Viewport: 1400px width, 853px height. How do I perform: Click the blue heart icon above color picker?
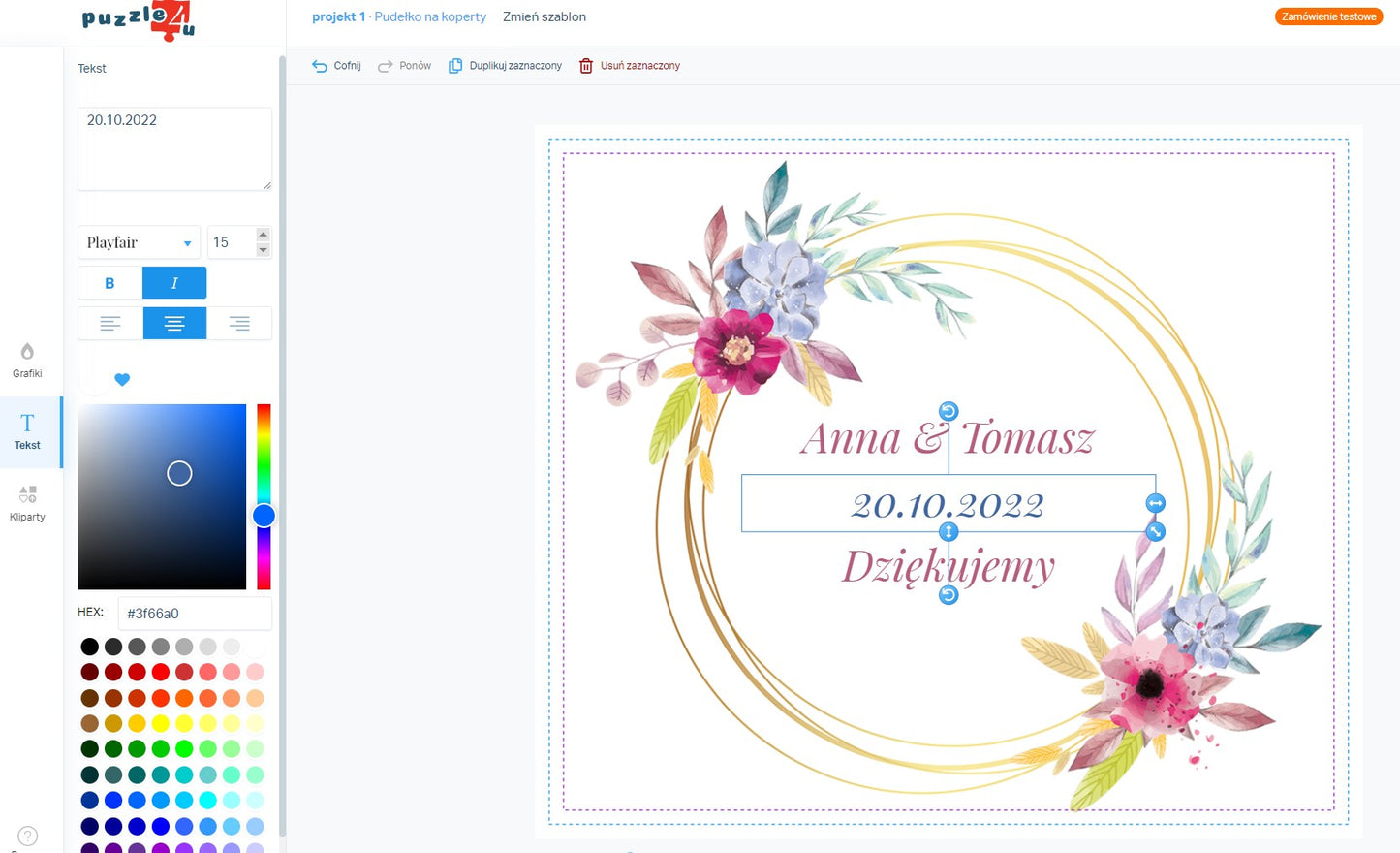(122, 380)
